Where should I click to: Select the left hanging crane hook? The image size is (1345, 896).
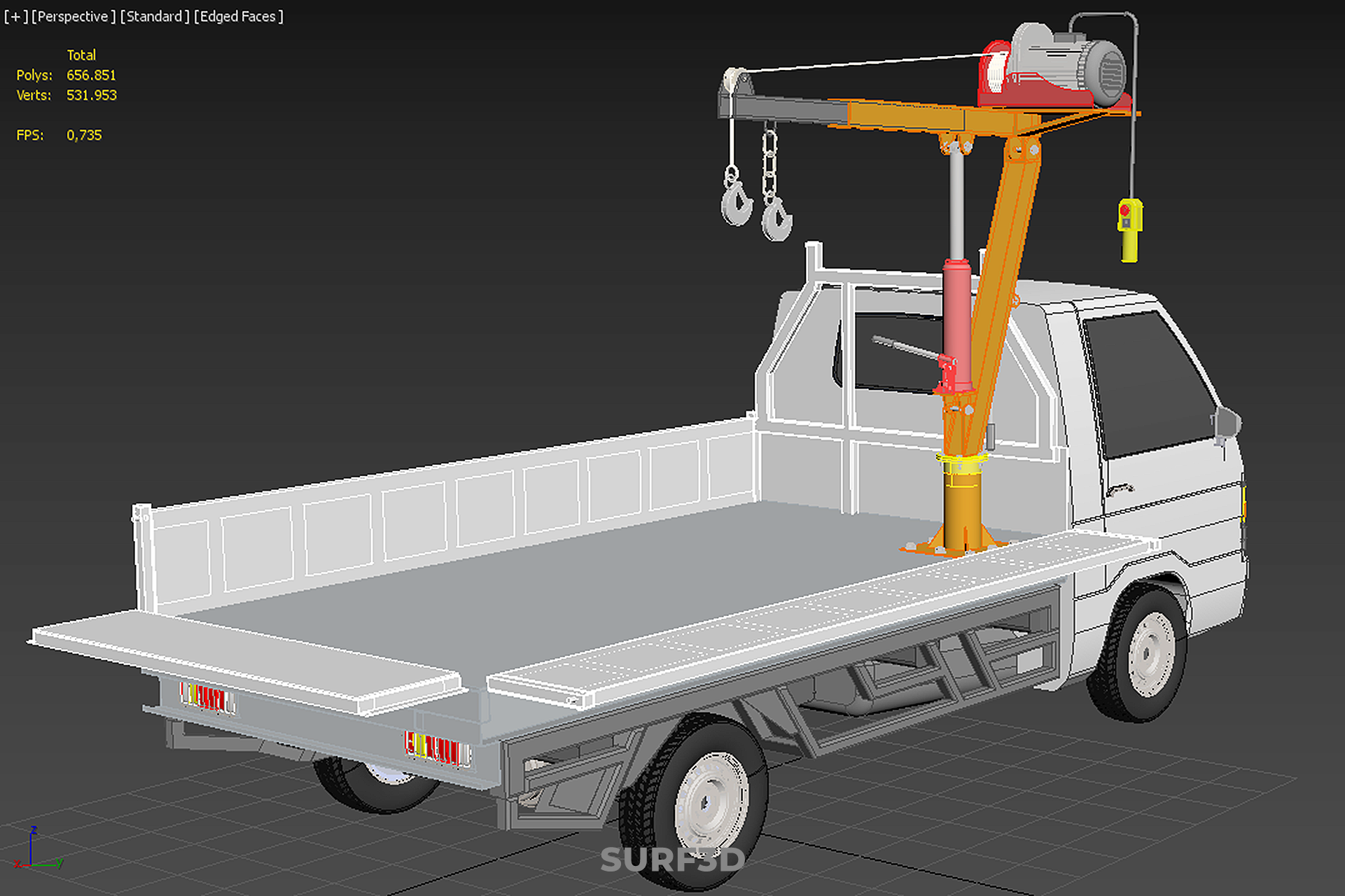(x=735, y=203)
